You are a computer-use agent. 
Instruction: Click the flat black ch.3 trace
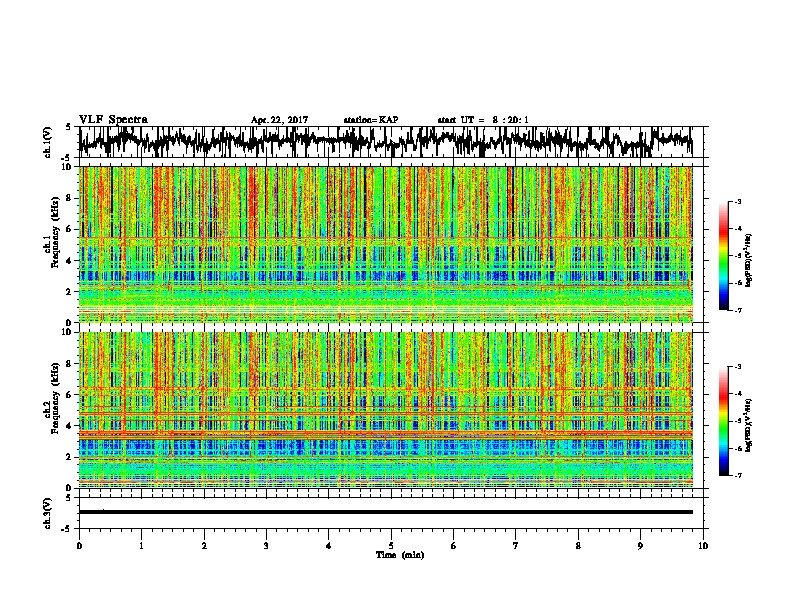click(385, 512)
